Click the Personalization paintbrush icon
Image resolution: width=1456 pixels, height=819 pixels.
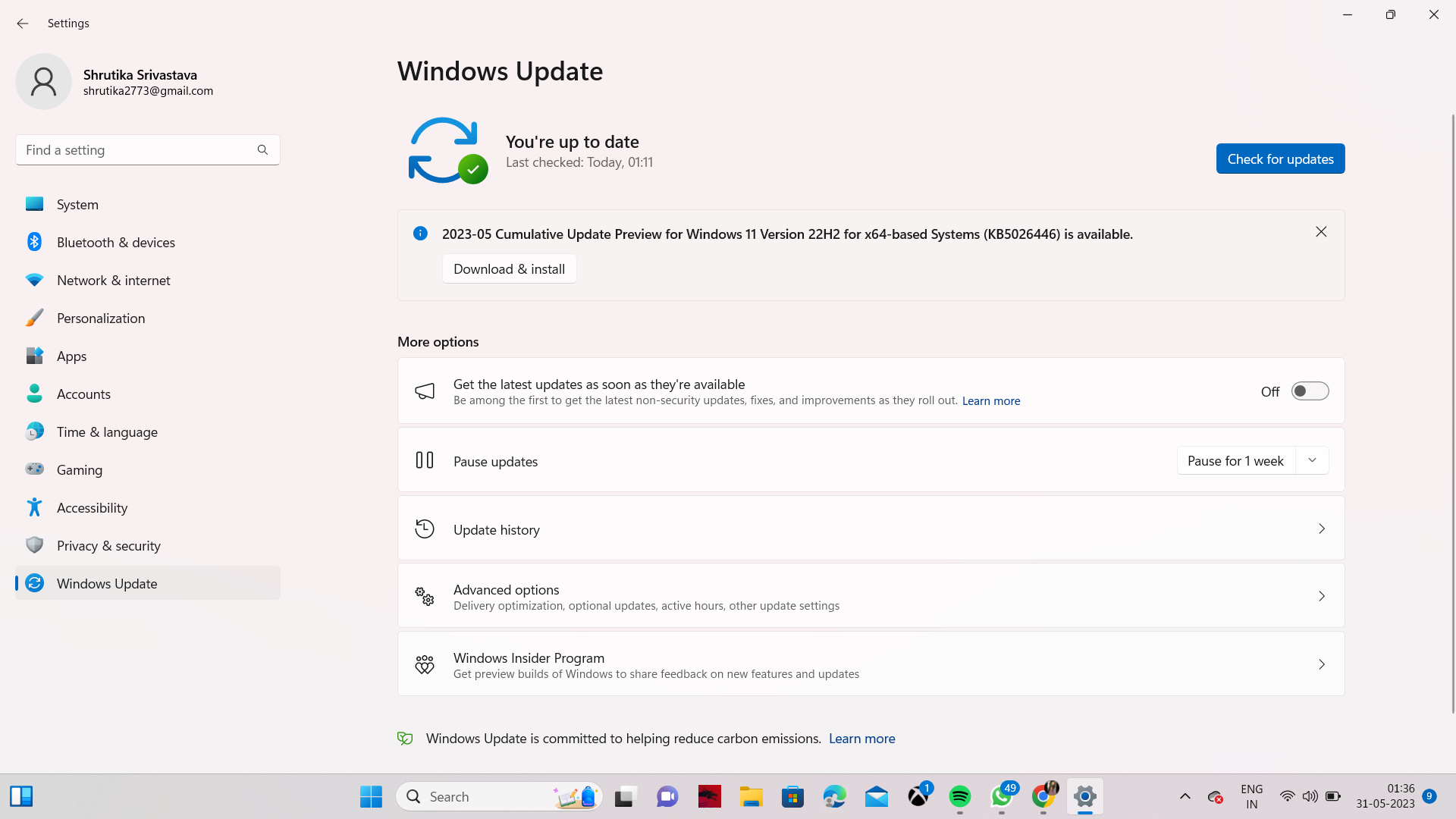[x=34, y=318]
